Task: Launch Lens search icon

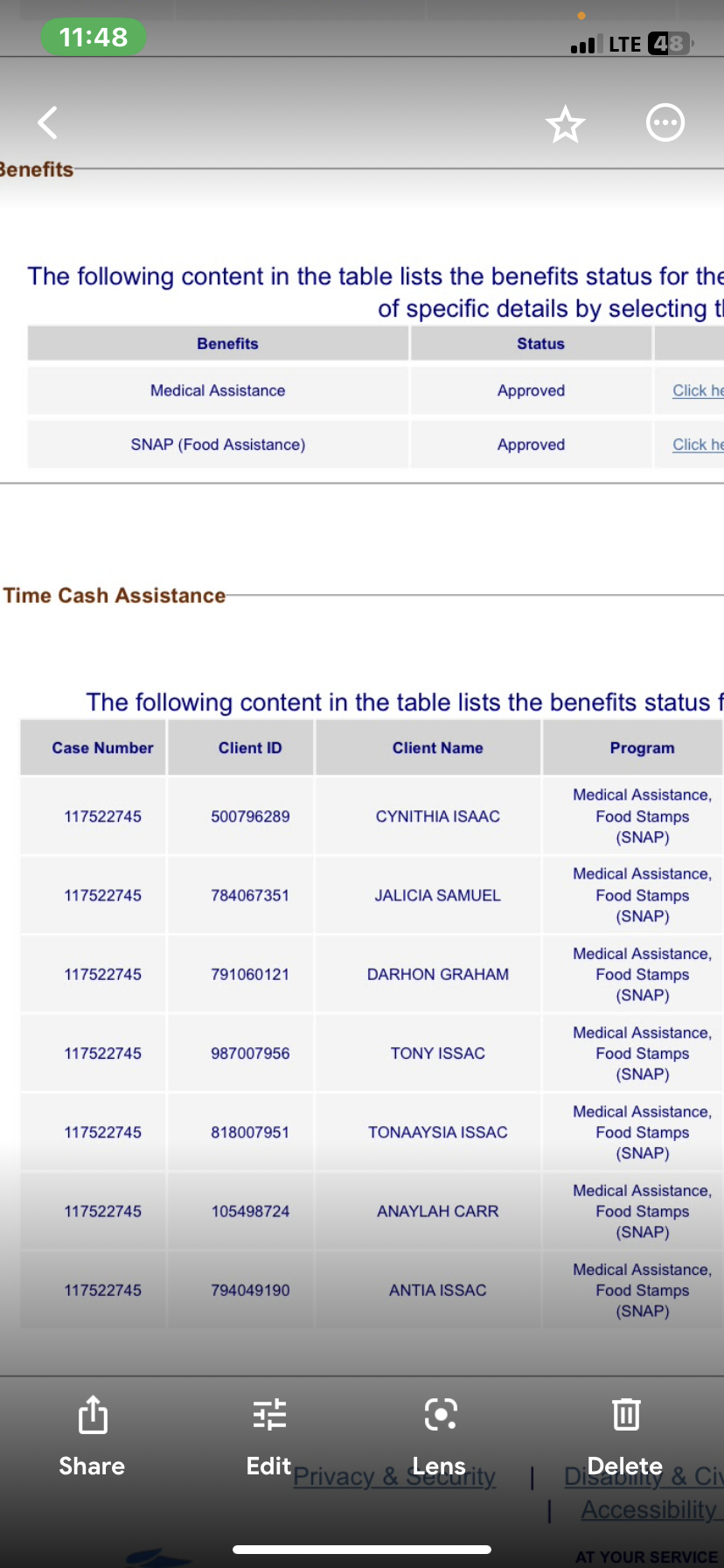Action: pos(440,1414)
